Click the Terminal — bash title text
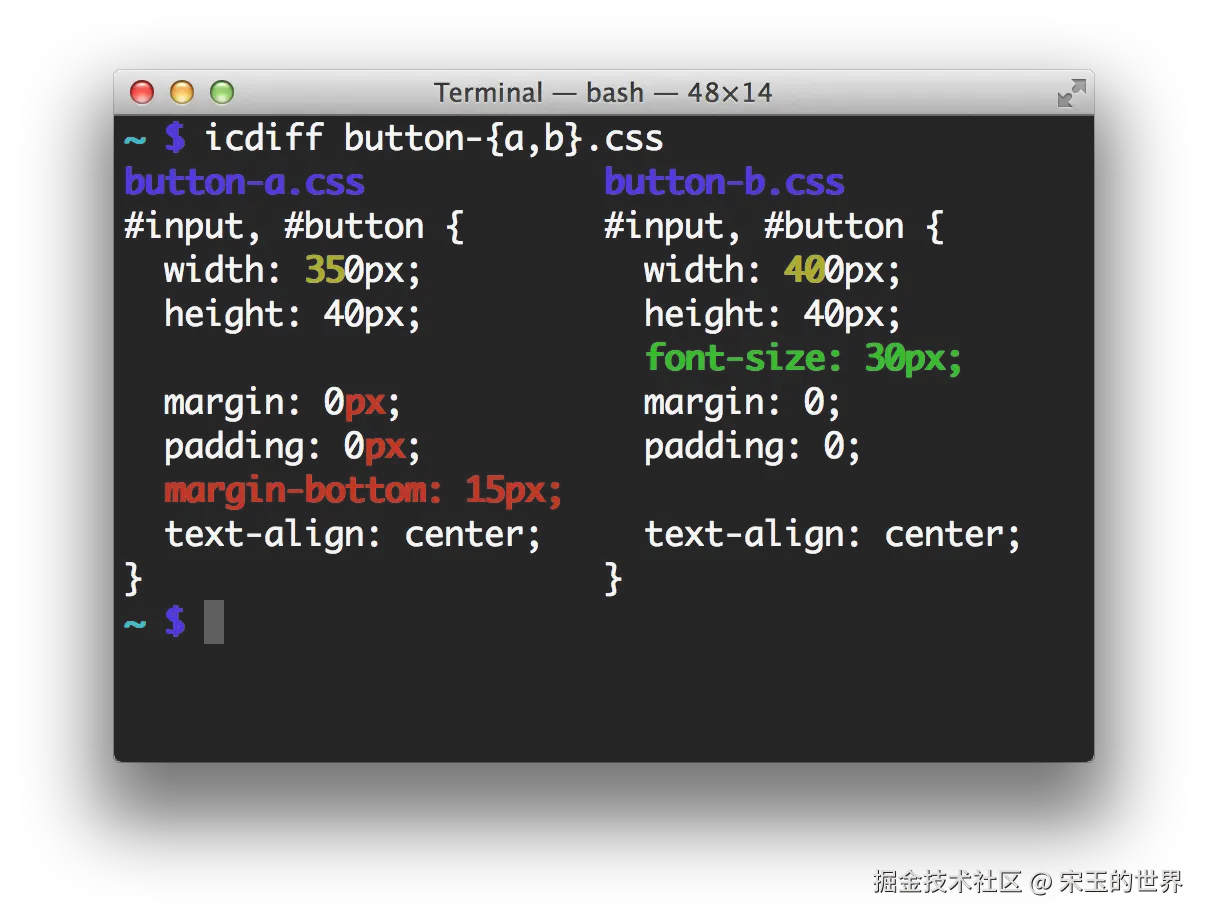 [x=603, y=93]
